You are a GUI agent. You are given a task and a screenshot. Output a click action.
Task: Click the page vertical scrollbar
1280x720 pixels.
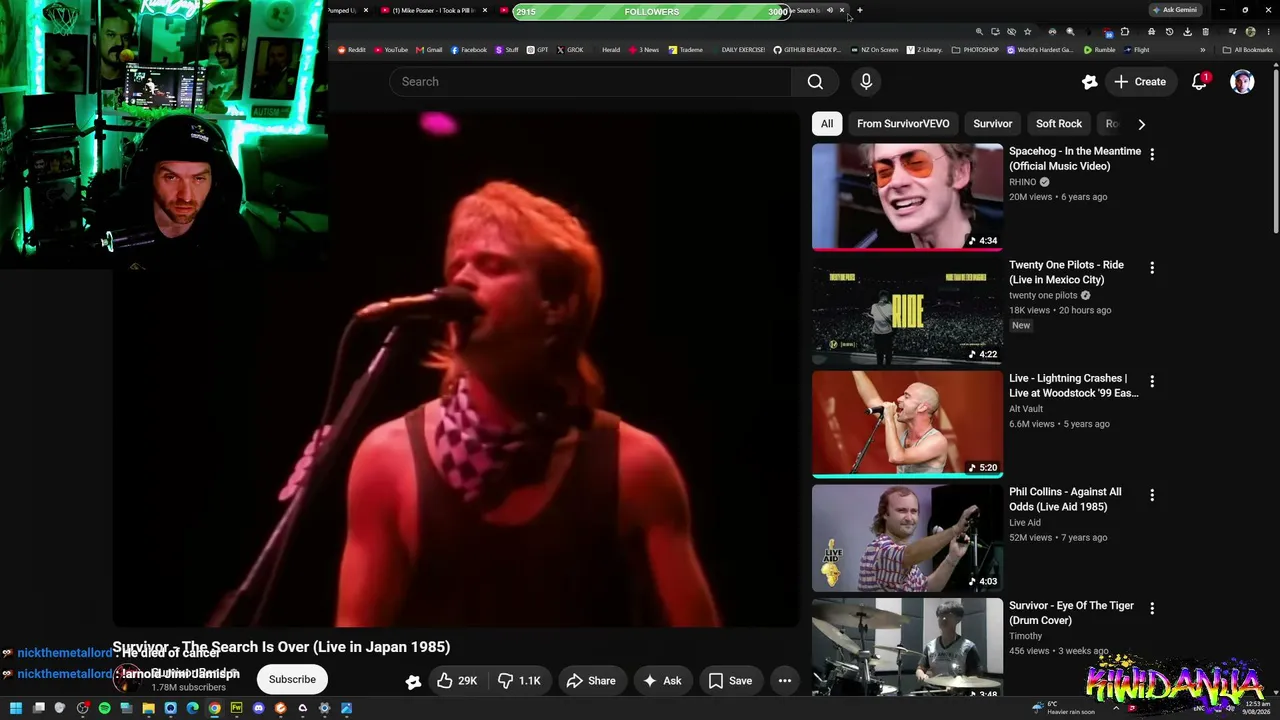pos(1275,150)
